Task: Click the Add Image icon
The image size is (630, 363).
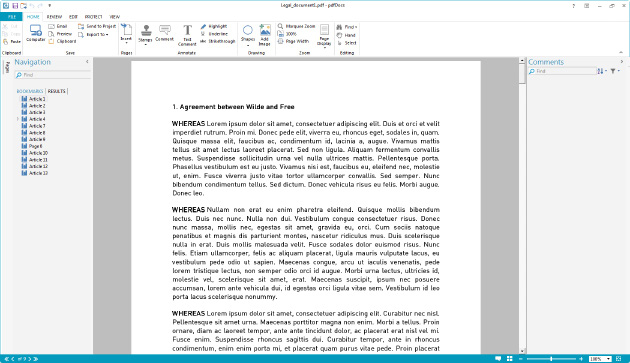Action: point(264,35)
